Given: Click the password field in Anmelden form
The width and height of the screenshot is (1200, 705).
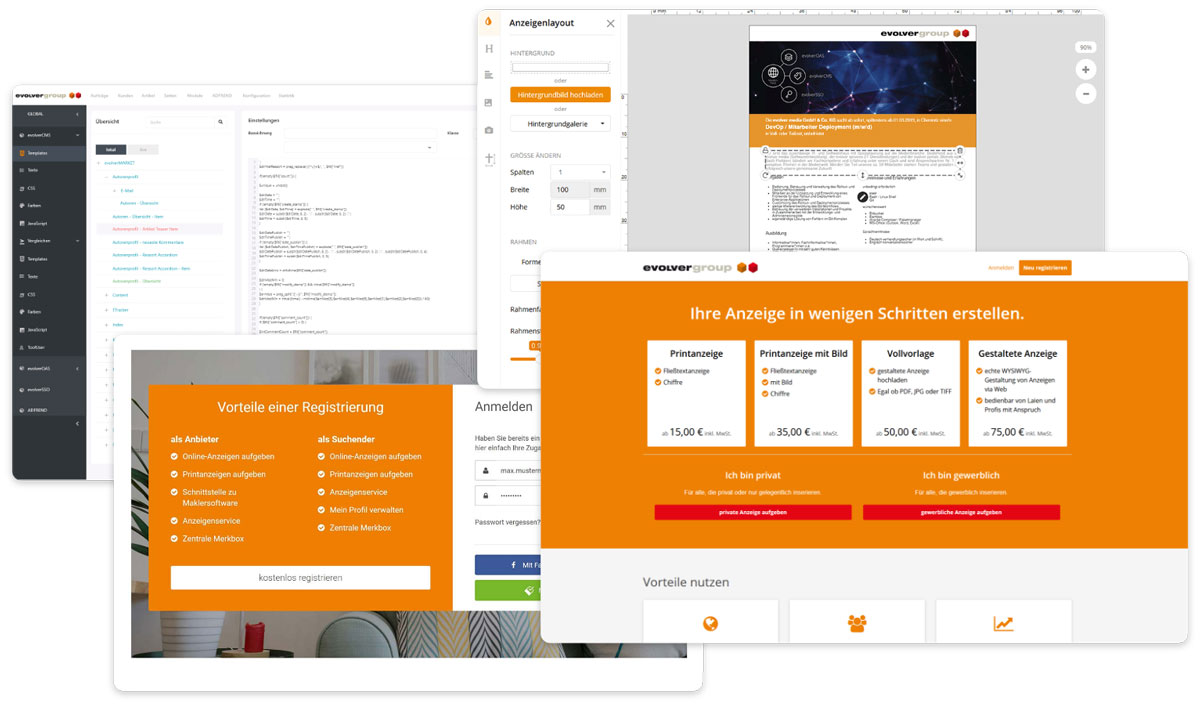Looking at the screenshot, I should point(508,495).
